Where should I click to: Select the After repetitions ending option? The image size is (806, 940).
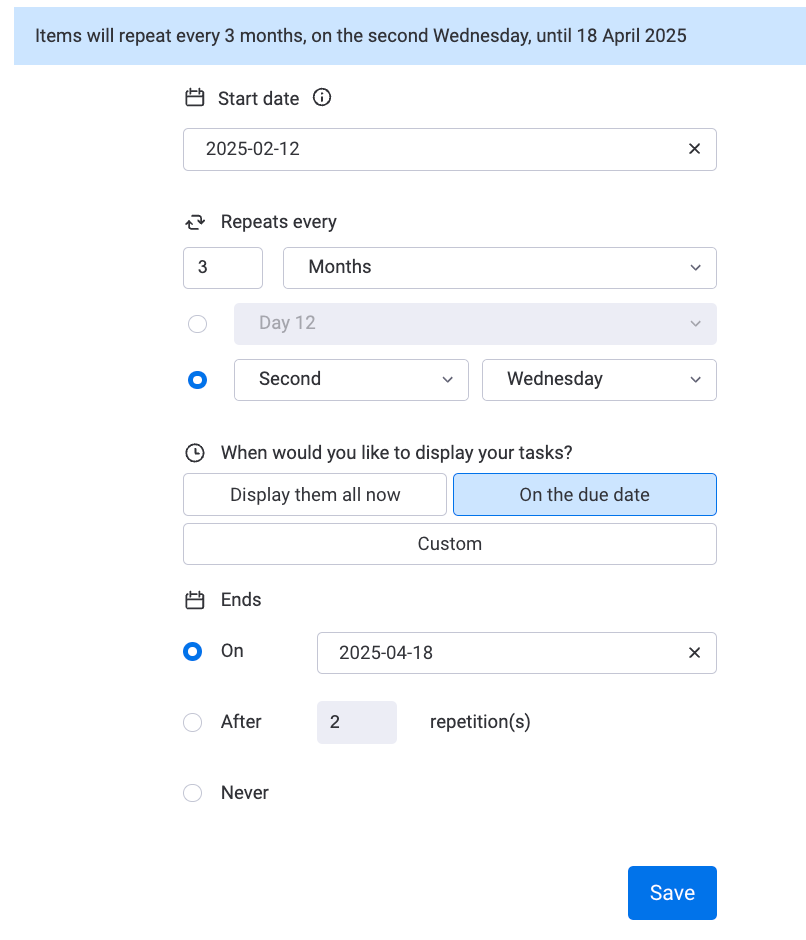(192, 722)
